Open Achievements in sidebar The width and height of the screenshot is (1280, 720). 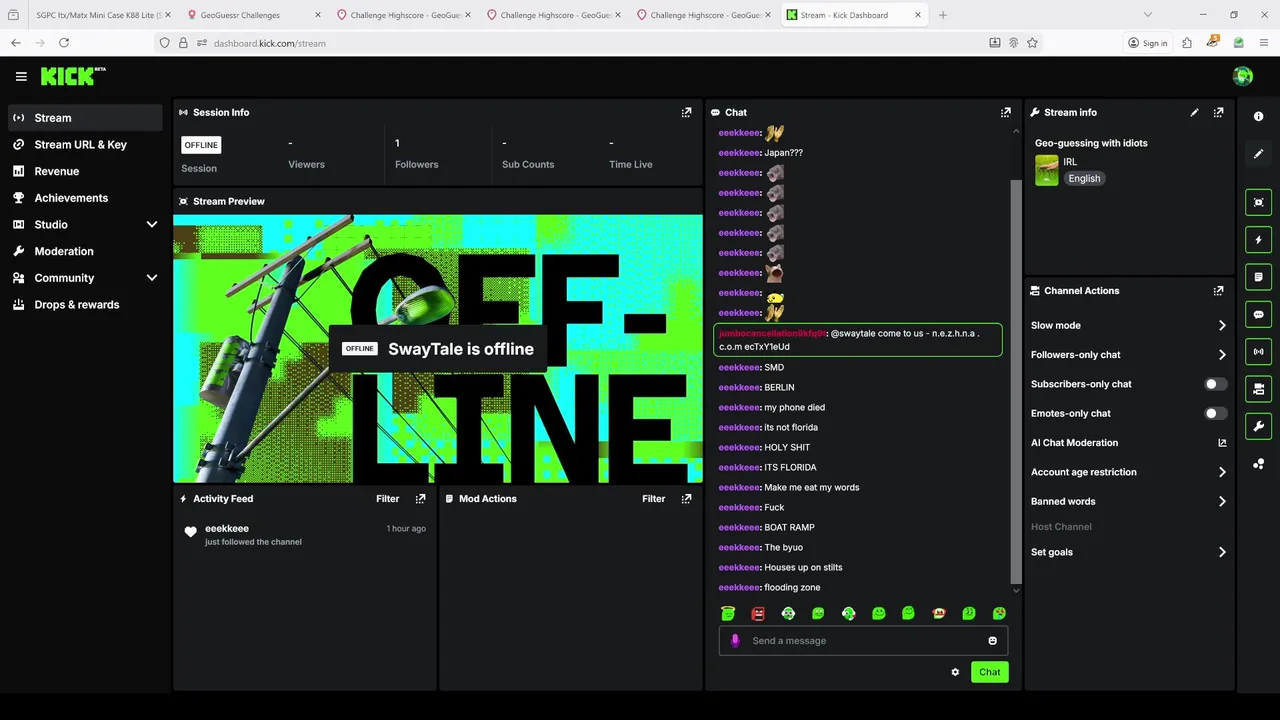tap(85, 198)
